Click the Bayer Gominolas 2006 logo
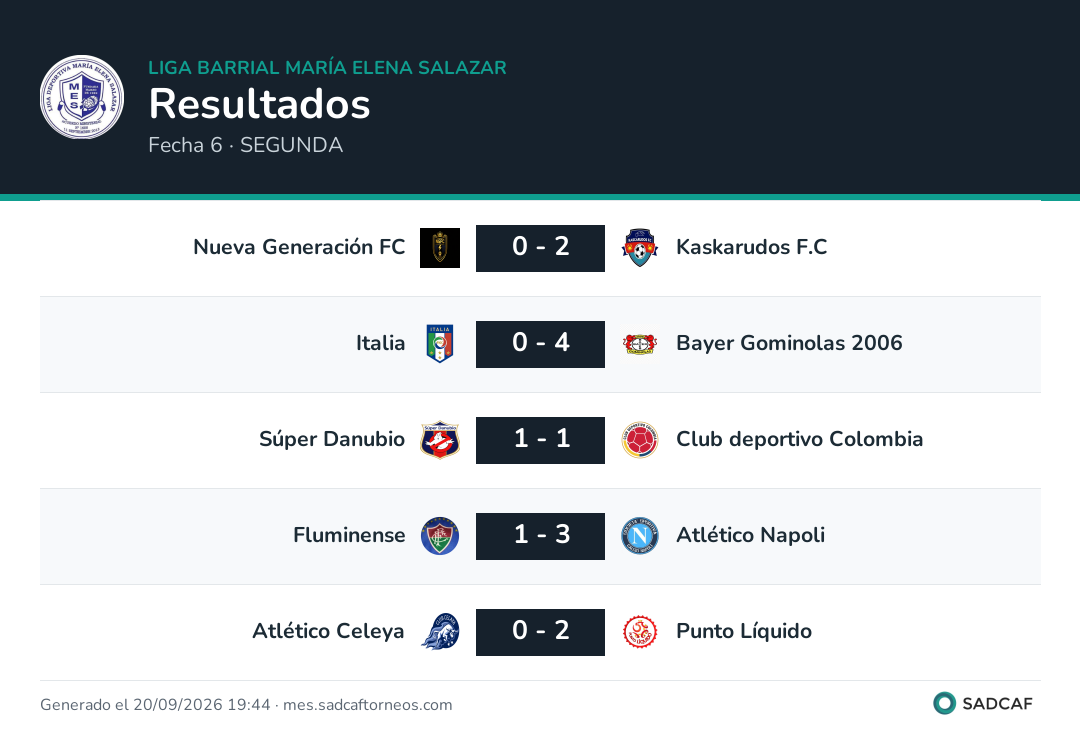1080x756 pixels. click(640, 344)
